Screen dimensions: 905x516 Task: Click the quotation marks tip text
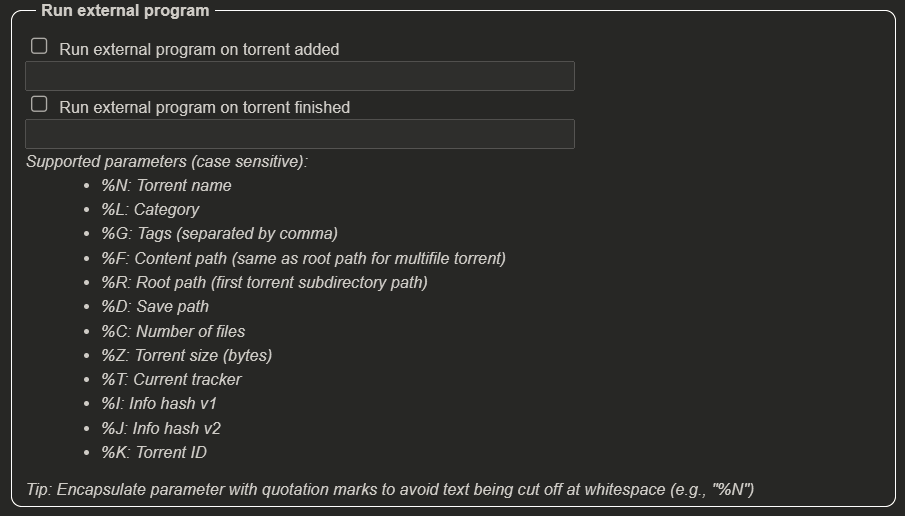click(390, 489)
